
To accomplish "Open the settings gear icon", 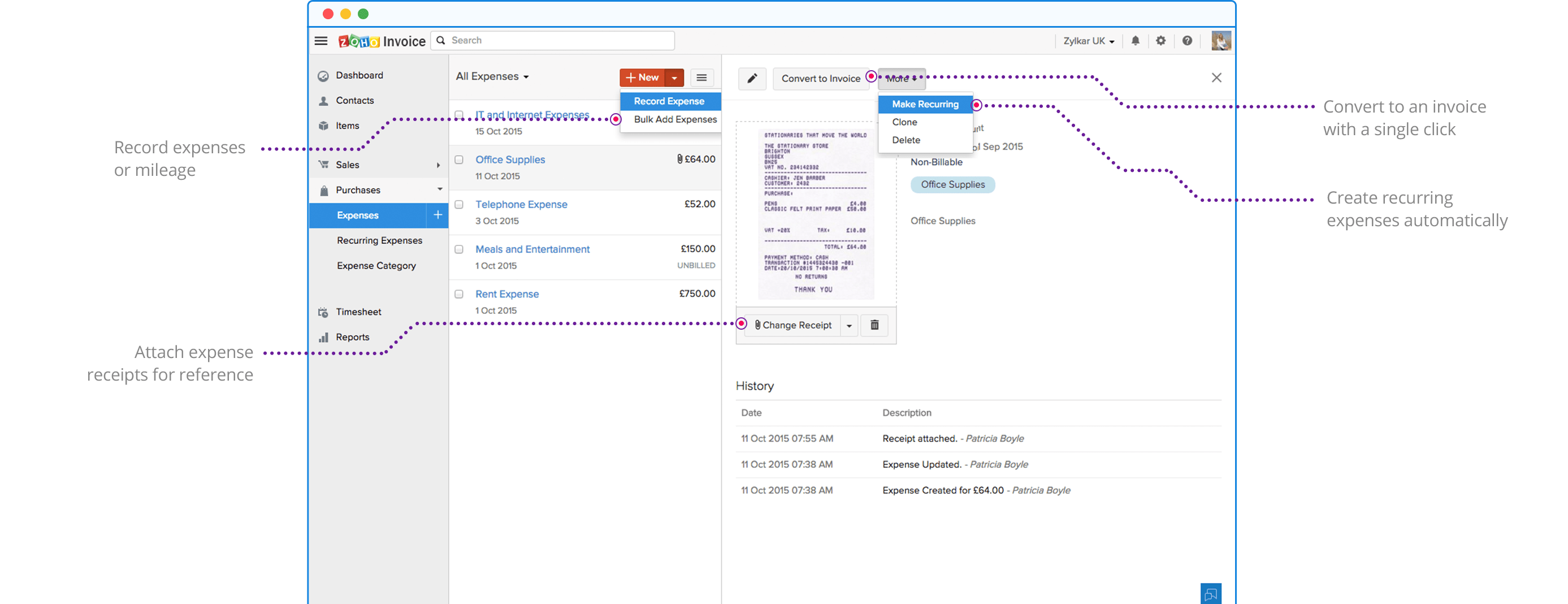I will (x=1161, y=41).
